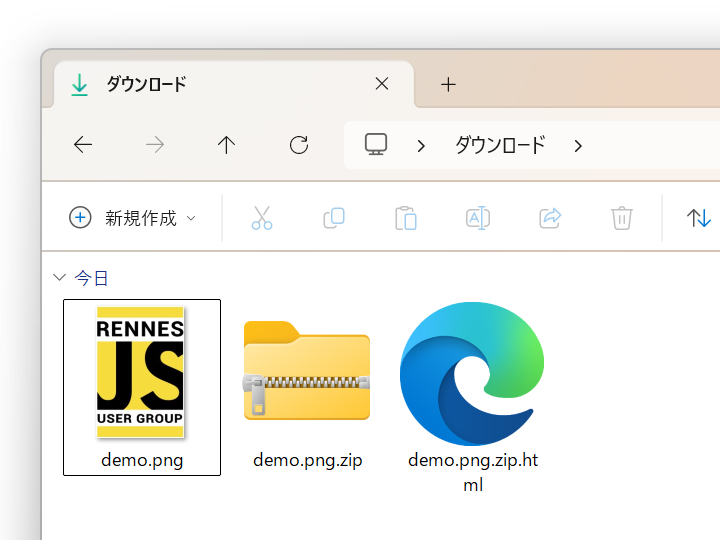This screenshot has height=540, width=720.
Task: Select the 今日 group header text
Action: coord(91,278)
